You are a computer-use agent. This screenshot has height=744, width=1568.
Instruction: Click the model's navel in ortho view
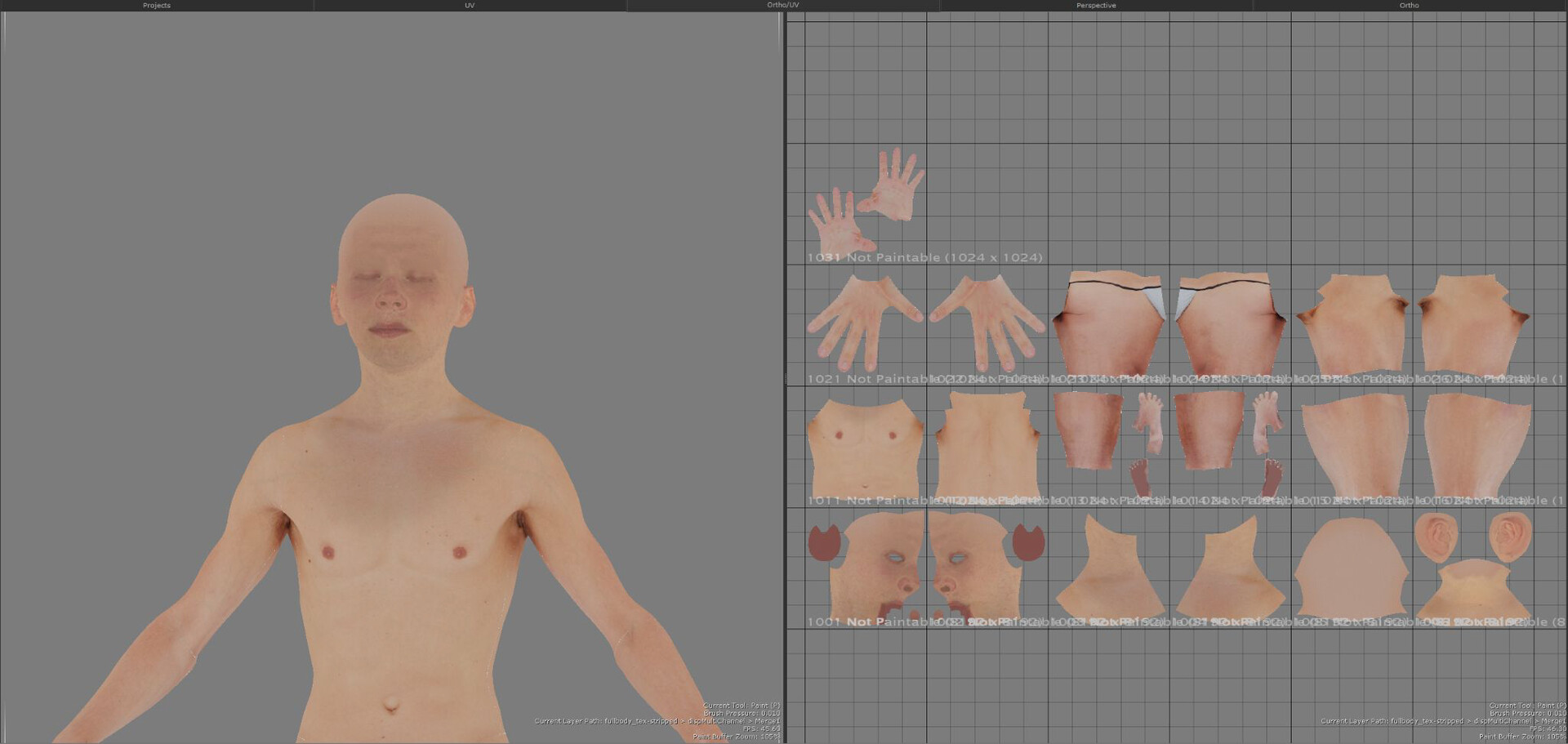click(x=391, y=702)
